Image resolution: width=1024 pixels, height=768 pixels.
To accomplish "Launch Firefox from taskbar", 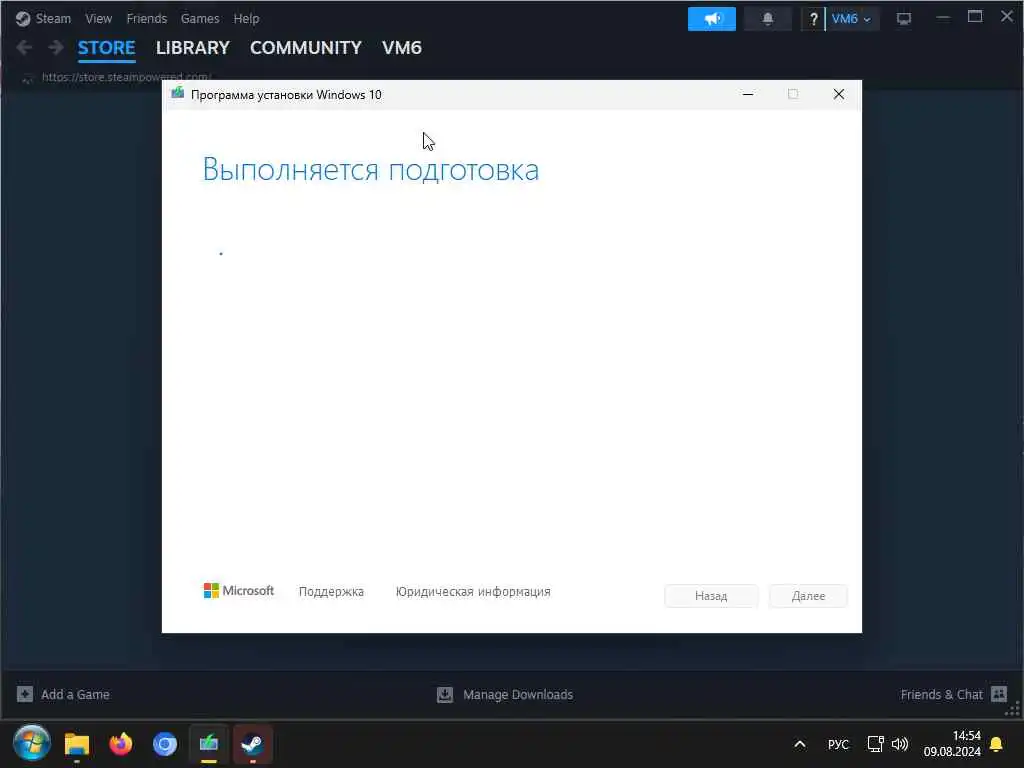I will 121,744.
